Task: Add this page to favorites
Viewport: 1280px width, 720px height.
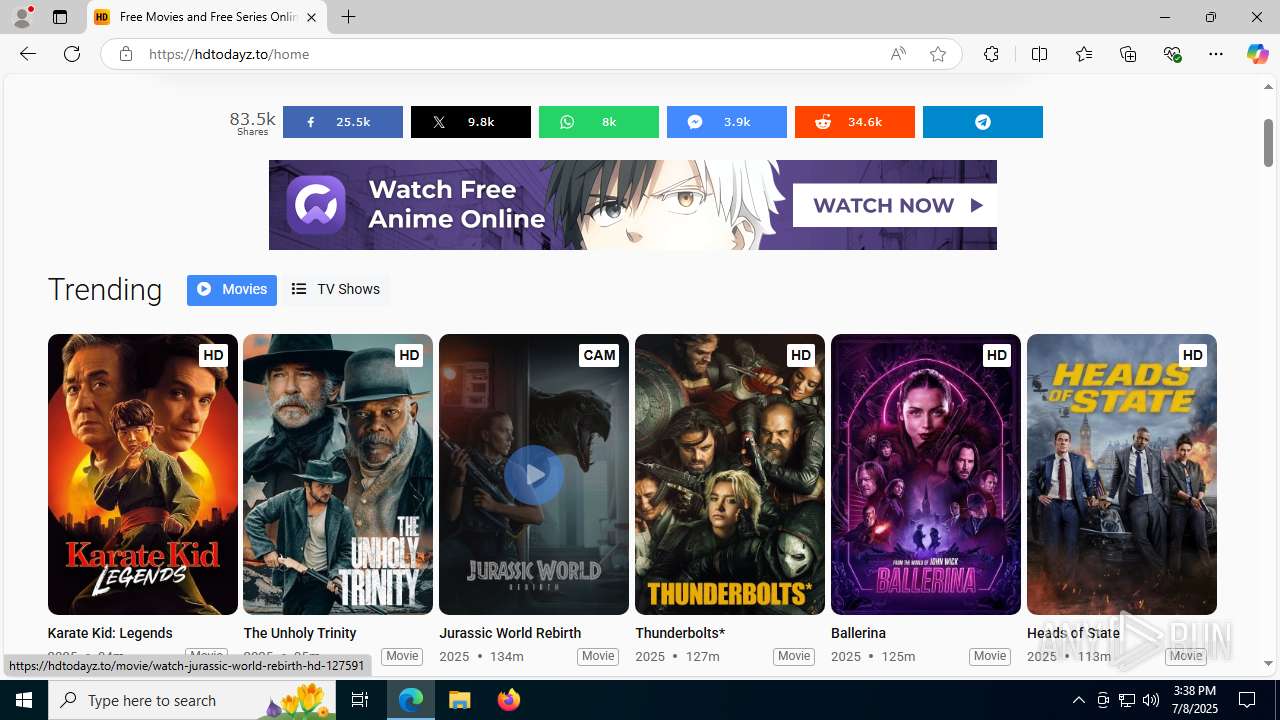Action: pos(938,54)
